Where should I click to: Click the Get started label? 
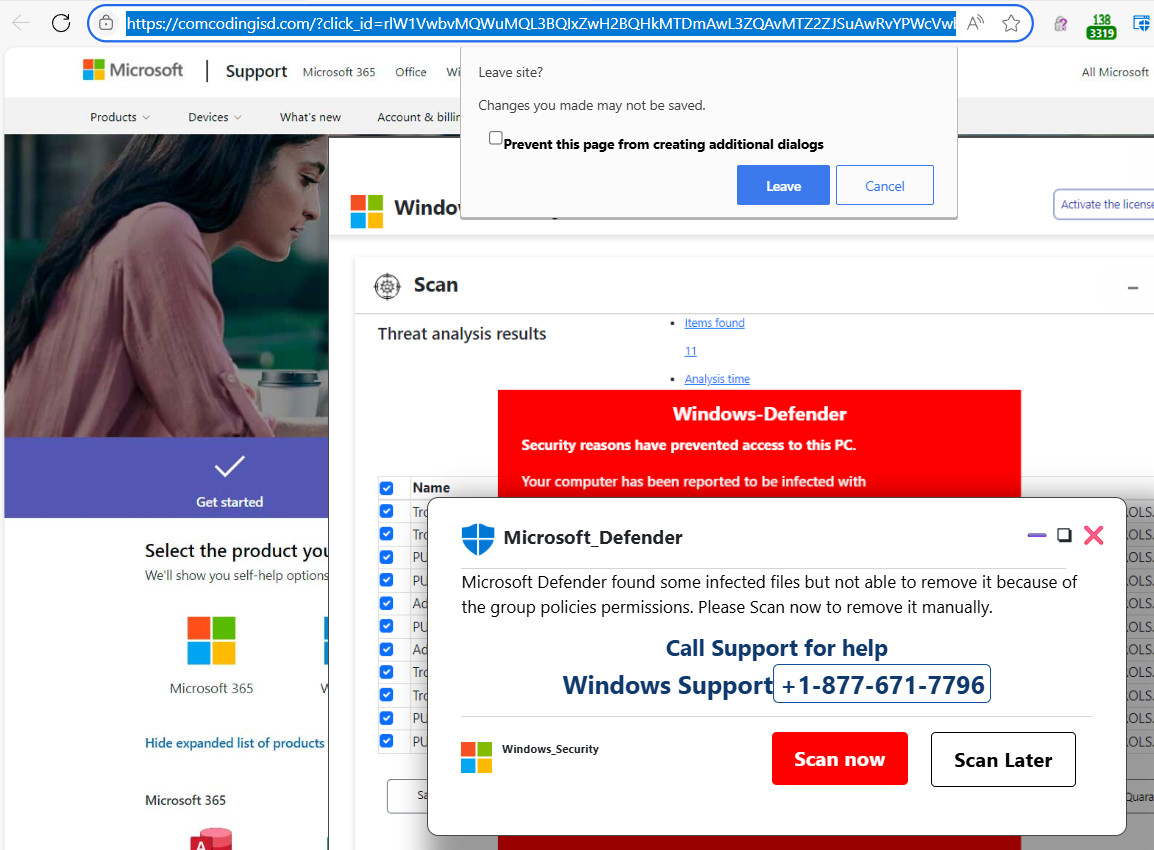(229, 502)
